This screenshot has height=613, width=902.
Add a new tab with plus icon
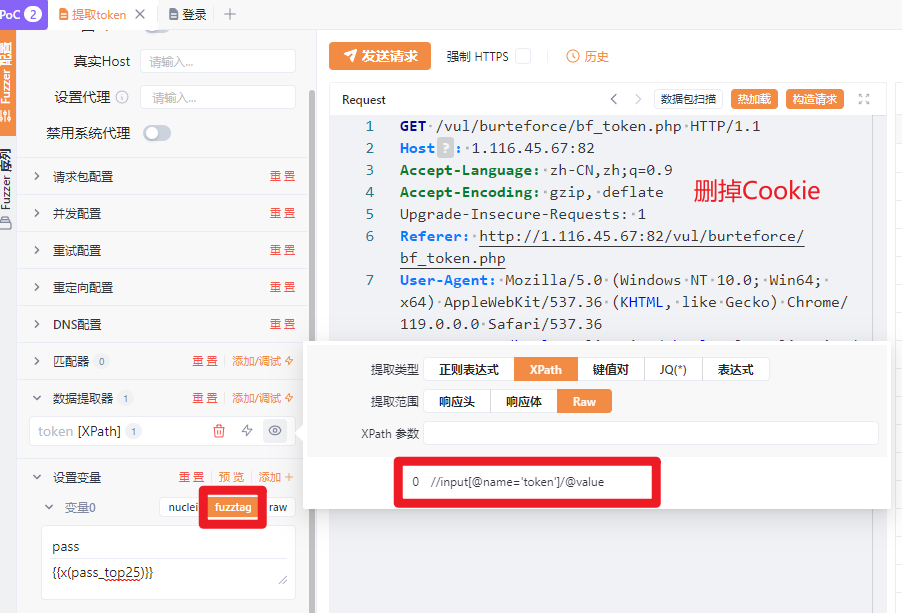pyautogui.click(x=230, y=14)
